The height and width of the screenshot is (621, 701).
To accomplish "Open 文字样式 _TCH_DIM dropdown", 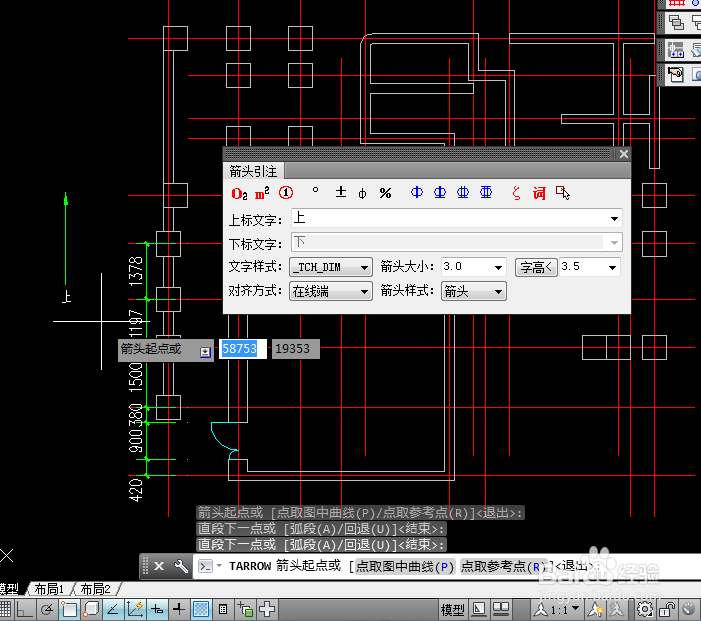I will [331, 267].
